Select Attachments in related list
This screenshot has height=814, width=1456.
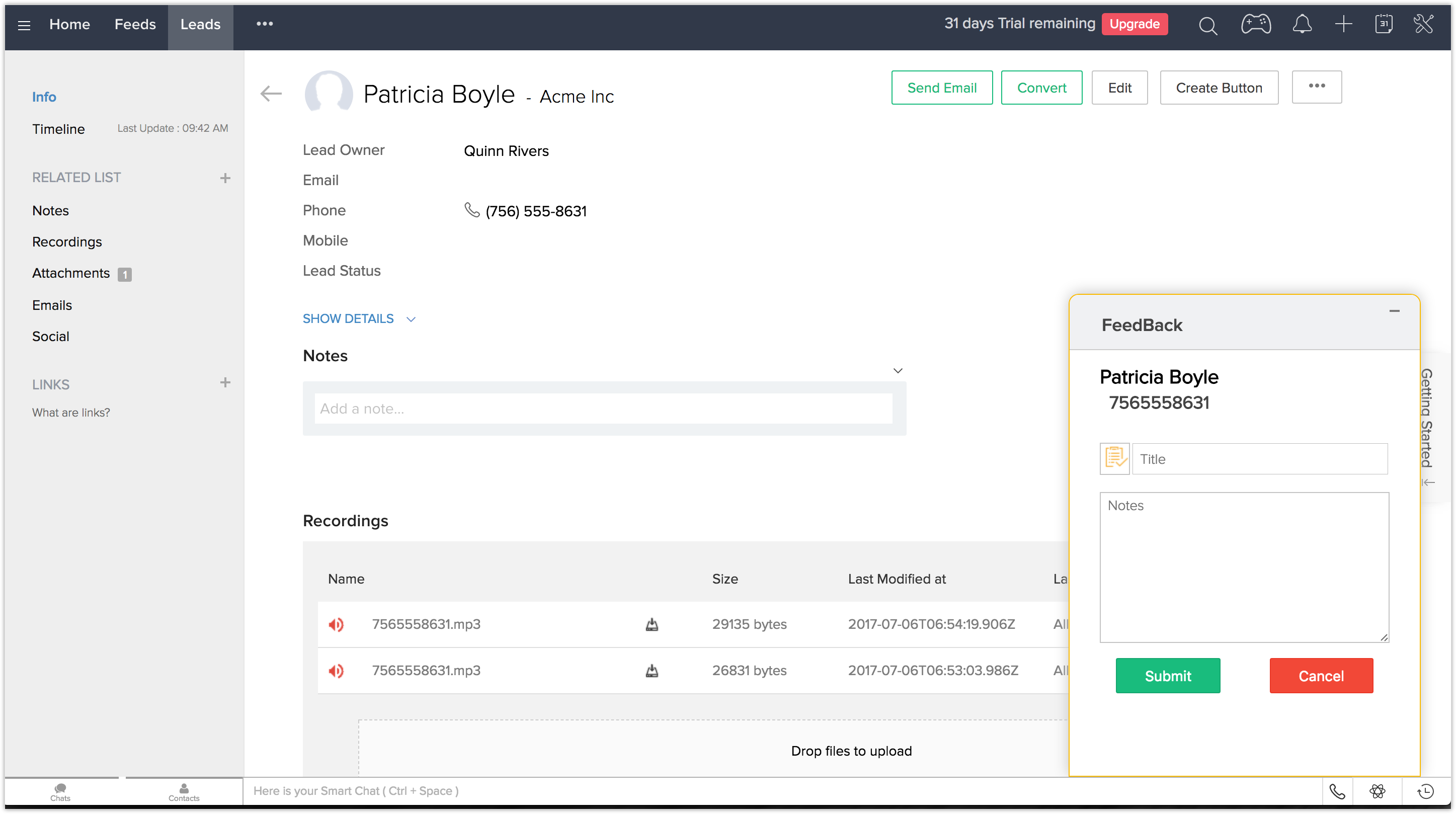coord(71,274)
